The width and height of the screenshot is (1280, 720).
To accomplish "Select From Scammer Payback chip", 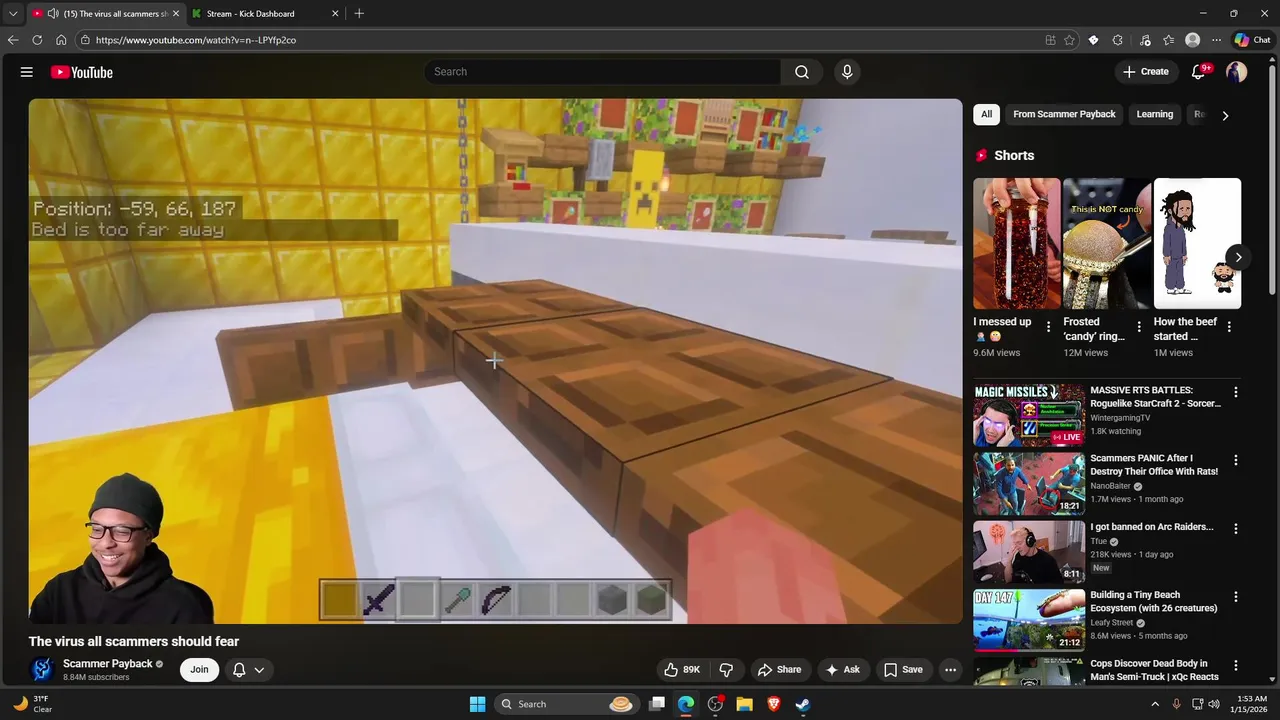I will pyautogui.click(x=1064, y=114).
